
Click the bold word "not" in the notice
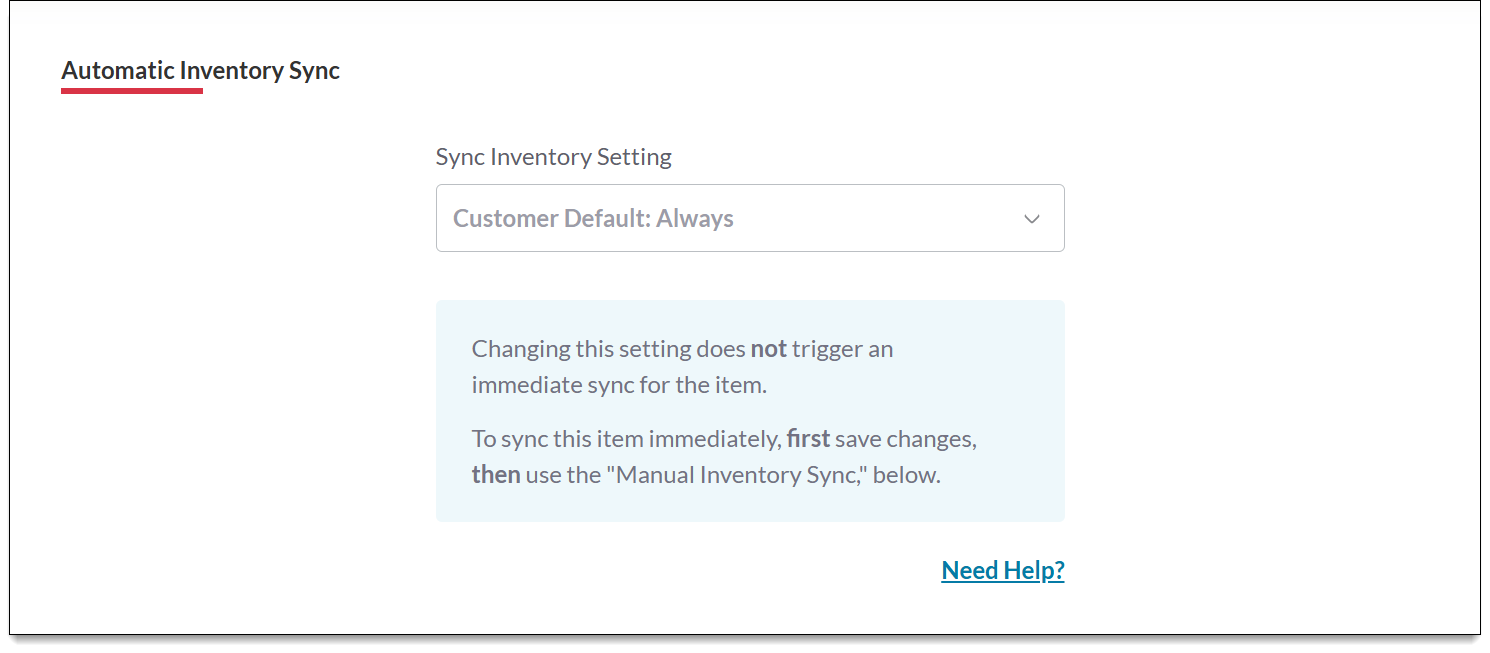pos(769,349)
